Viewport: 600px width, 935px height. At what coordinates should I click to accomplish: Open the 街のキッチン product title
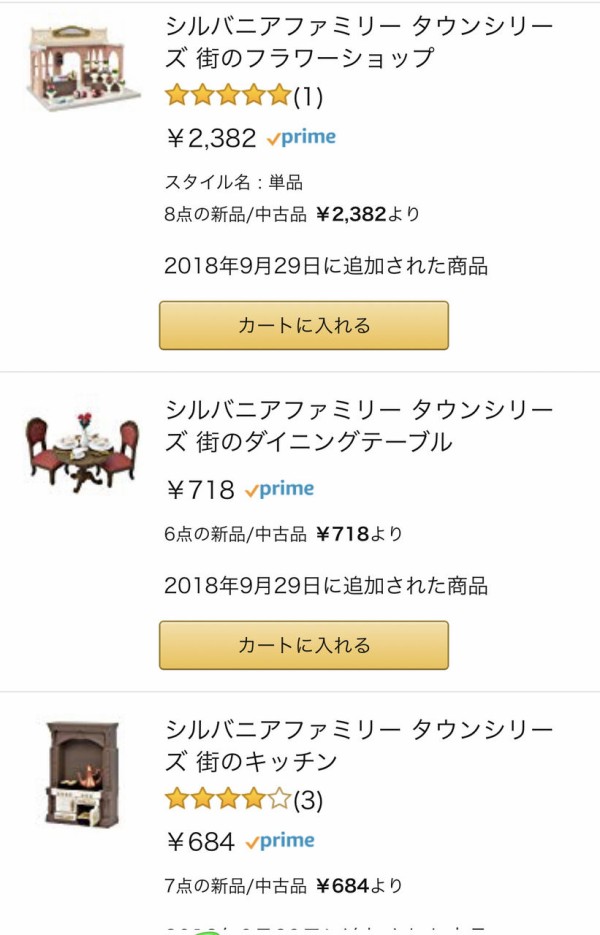tap(358, 745)
